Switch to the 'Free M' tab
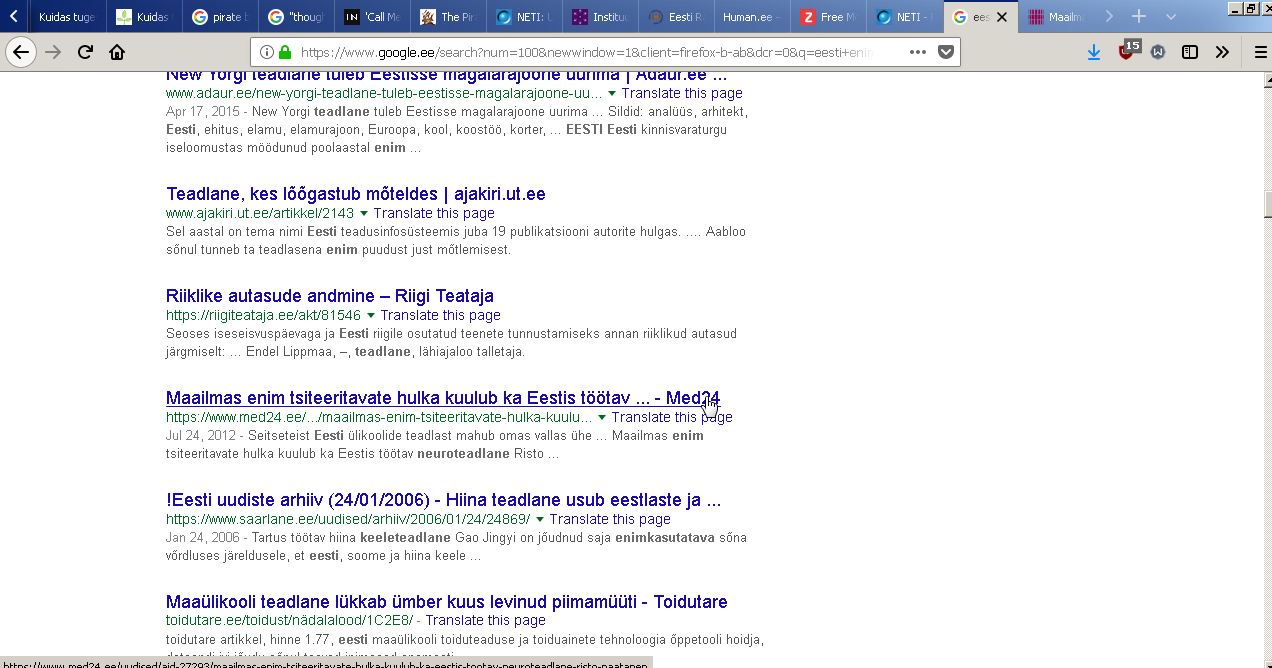The image size is (1272, 668). [x=828, y=17]
